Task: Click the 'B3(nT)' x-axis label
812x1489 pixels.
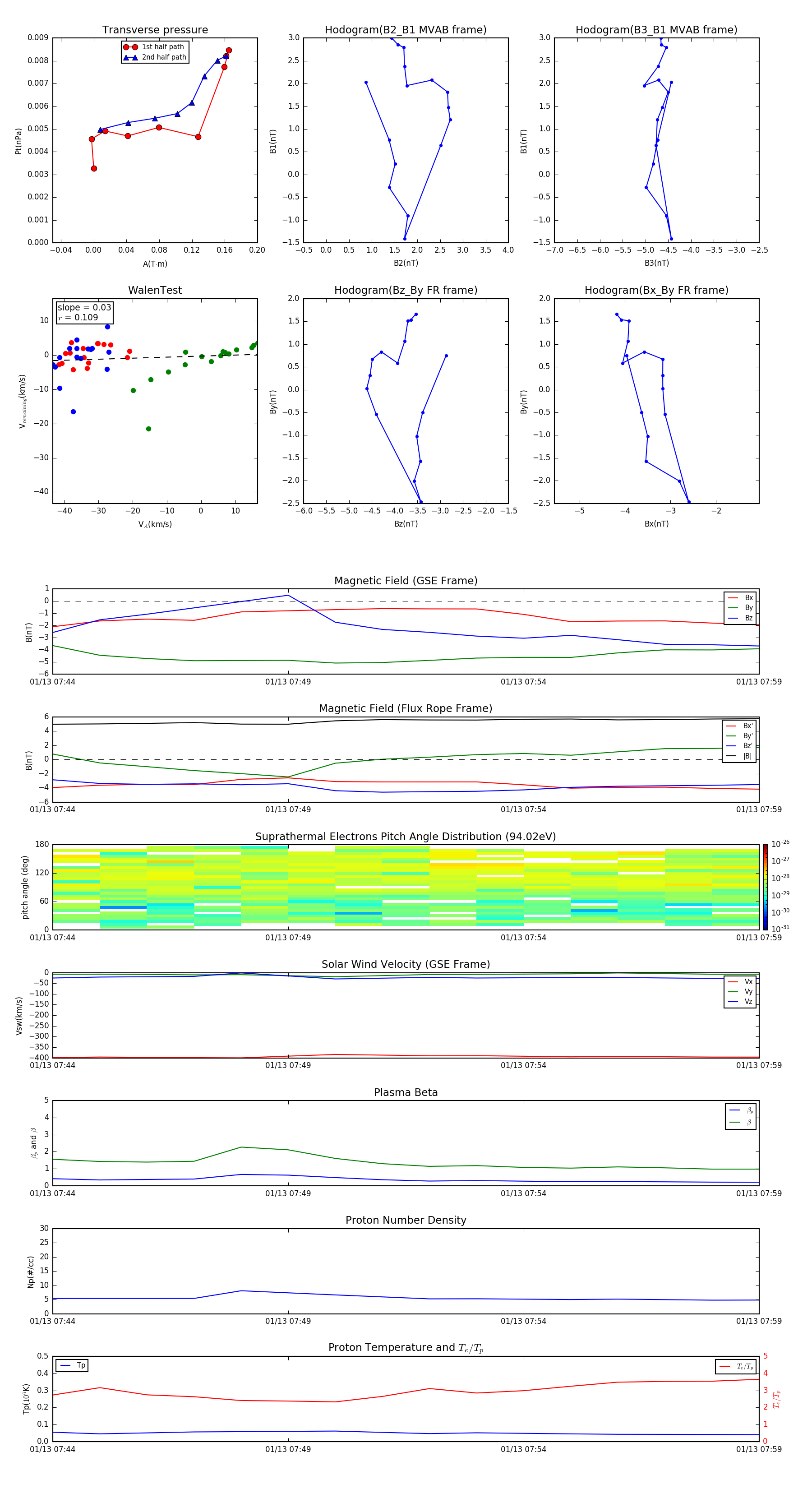Action: [656, 263]
